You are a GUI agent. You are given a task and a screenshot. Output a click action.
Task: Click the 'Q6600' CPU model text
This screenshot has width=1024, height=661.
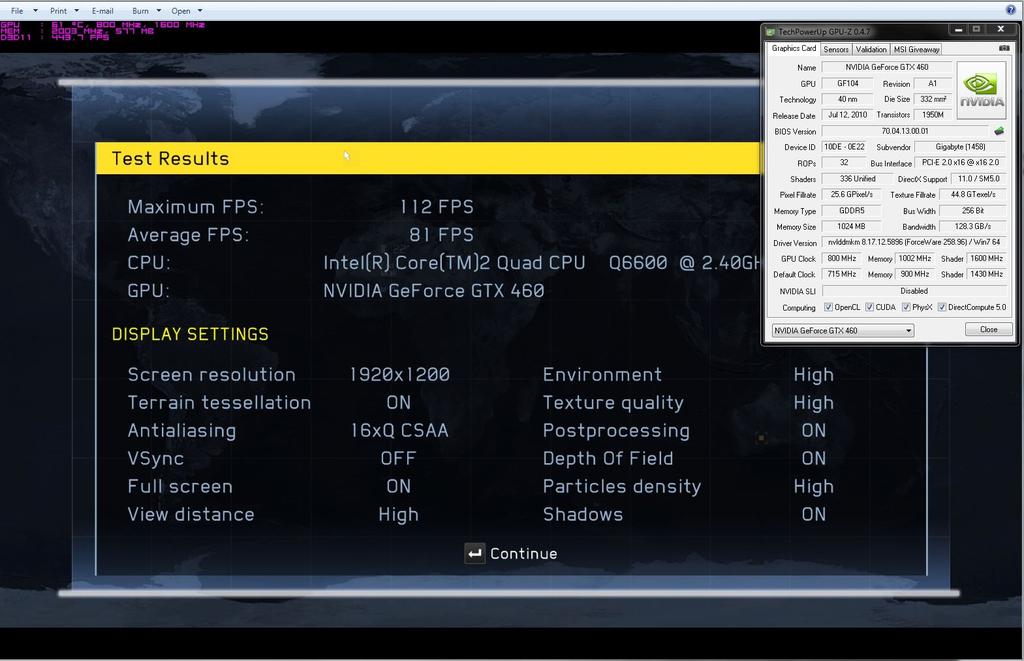pos(638,263)
